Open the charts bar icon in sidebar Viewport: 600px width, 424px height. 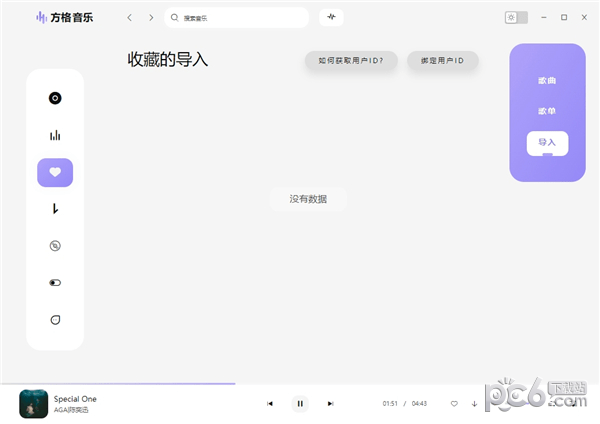coord(55,135)
